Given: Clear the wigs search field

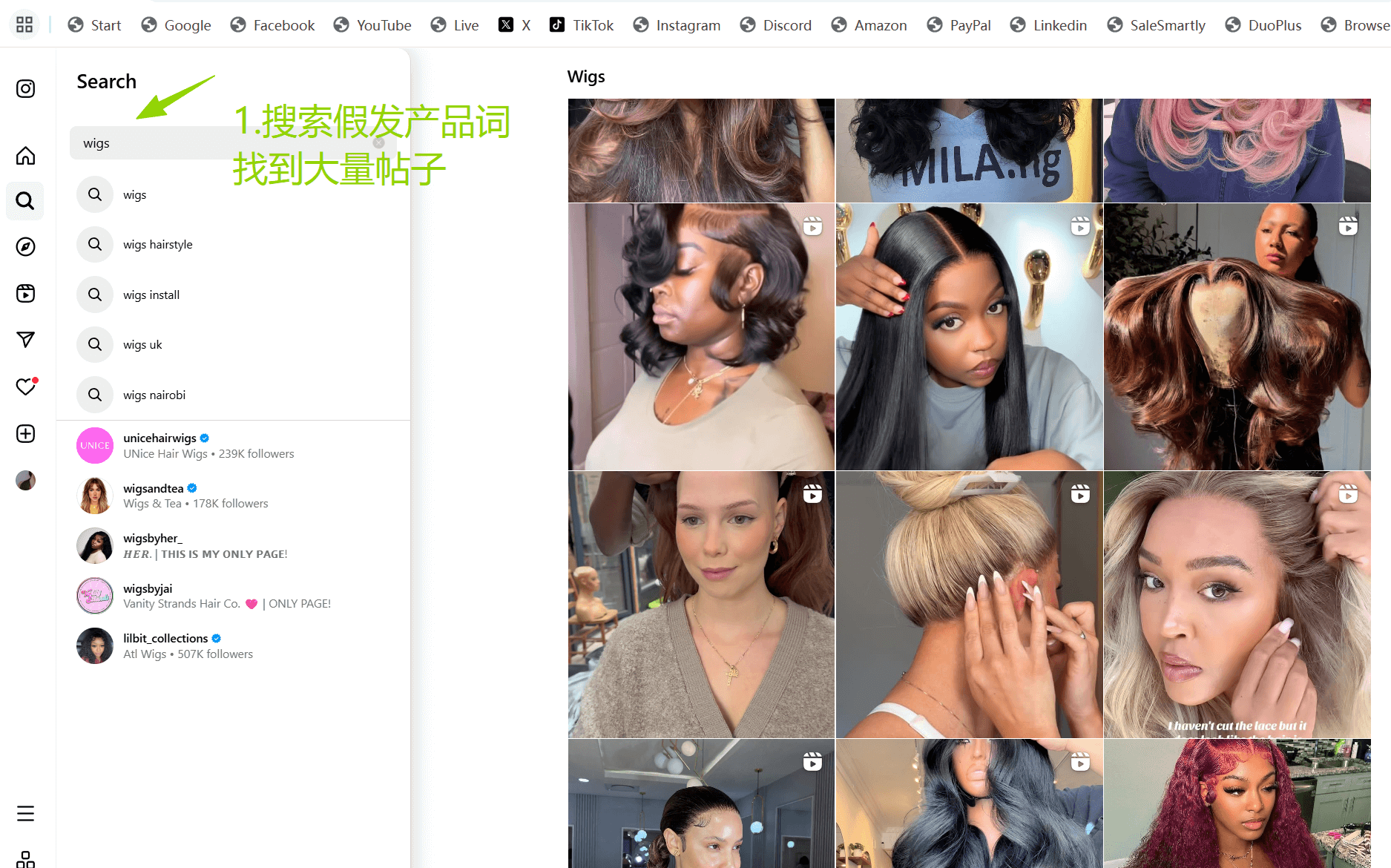Looking at the screenshot, I should coord(378,143).
